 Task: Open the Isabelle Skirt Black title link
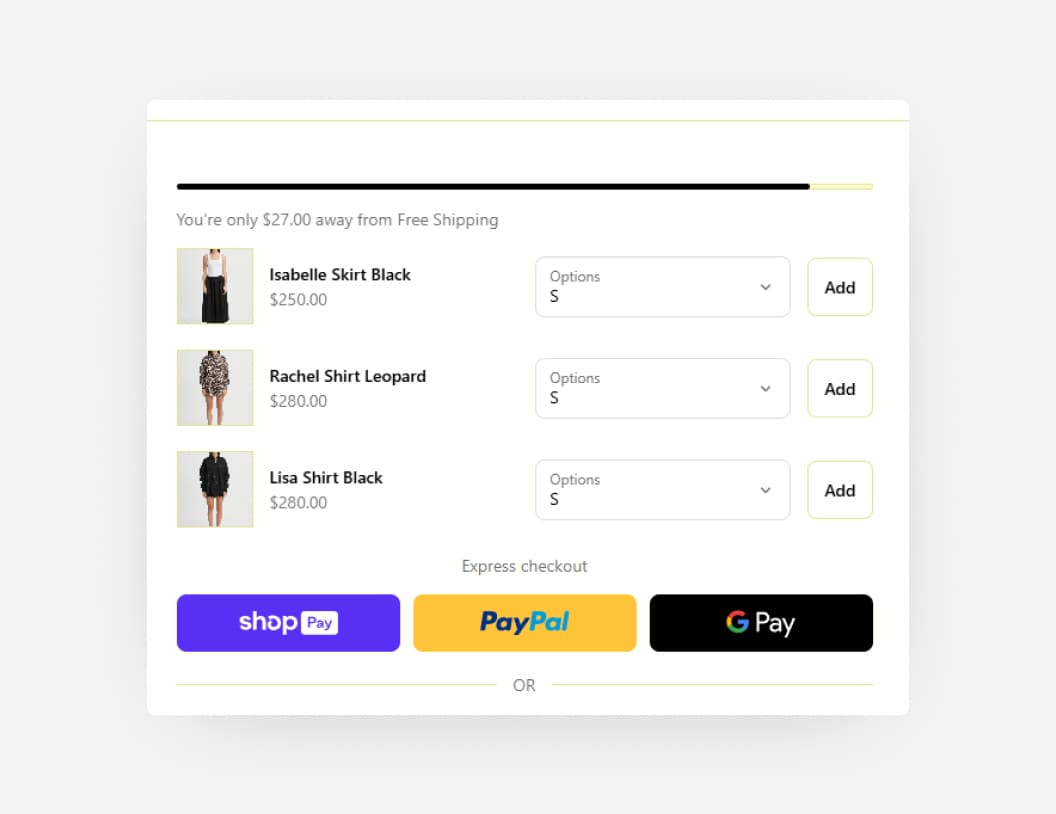tap(340, 275)
